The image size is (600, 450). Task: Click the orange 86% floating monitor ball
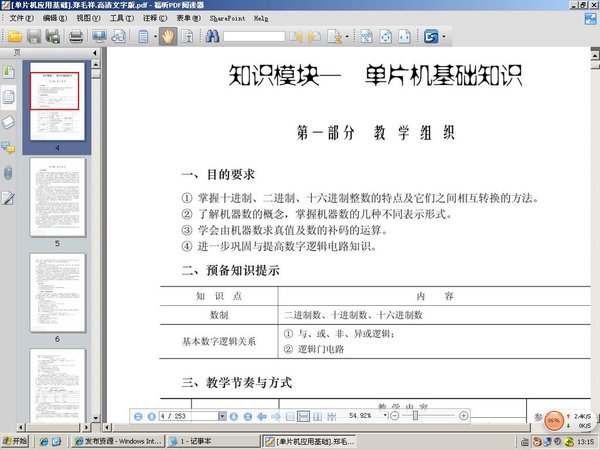tap(554, 420)
